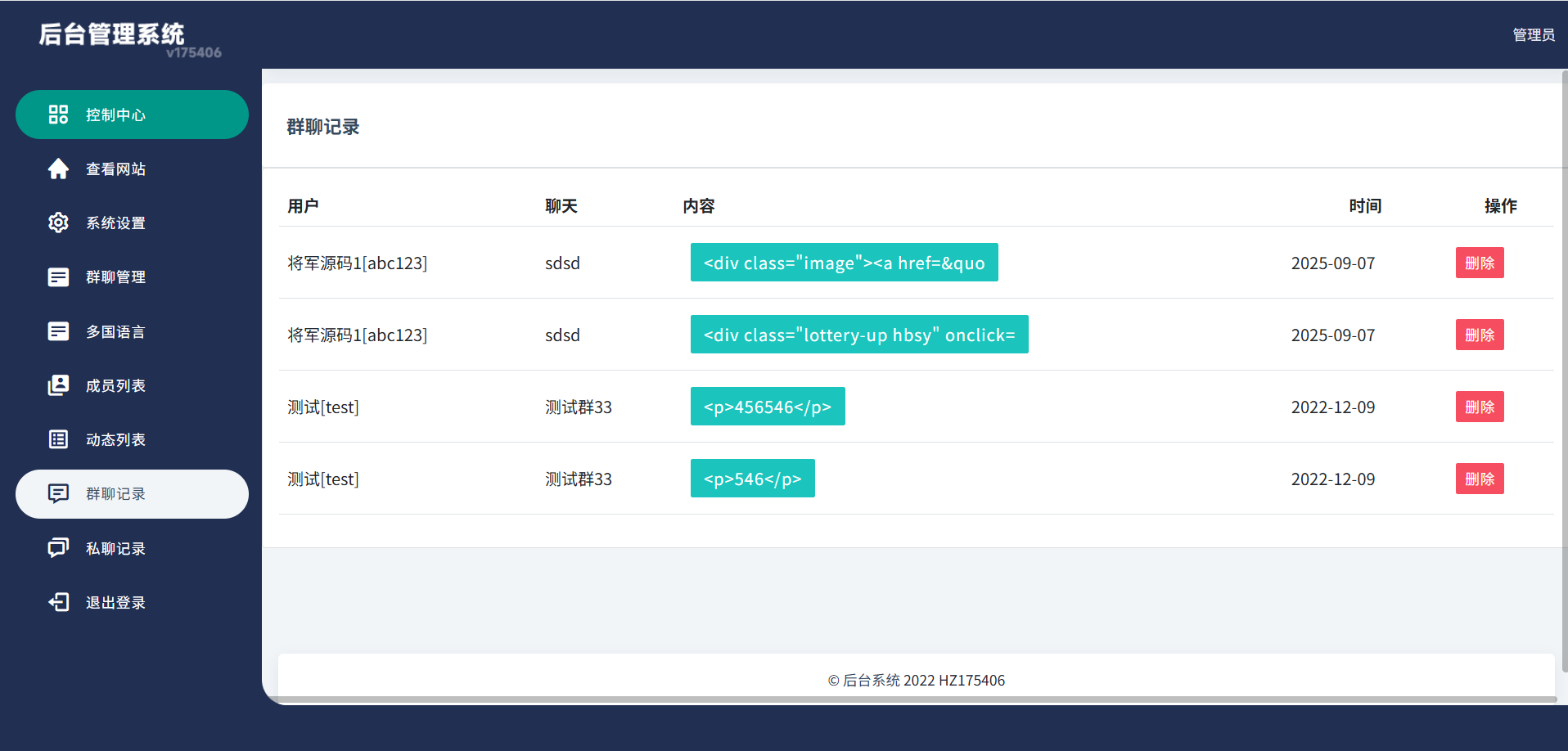The width and height of the screenshot is (1568, 751).
Task: Delete the div class image chat record
Action: pyautogui.click(x=1479, y=263)
